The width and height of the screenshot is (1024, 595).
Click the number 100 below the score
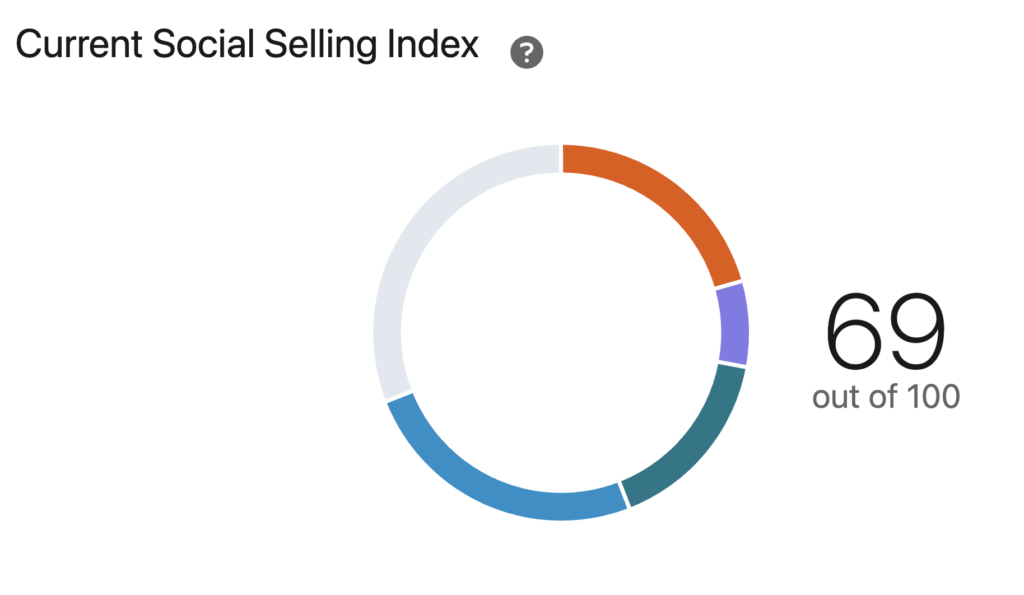[932, 397]
